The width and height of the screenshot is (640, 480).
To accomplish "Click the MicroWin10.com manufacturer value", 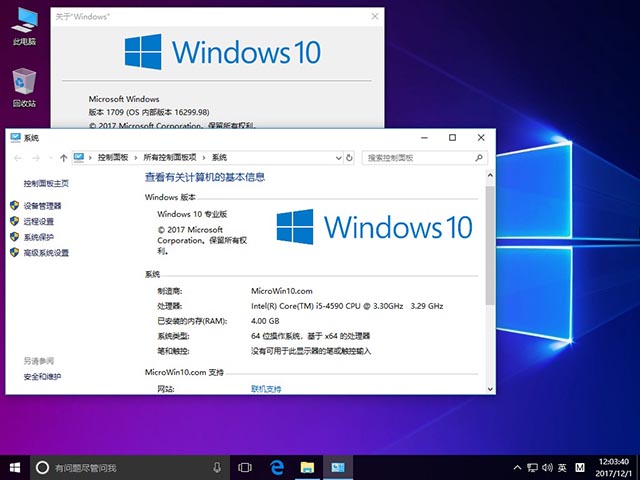I will tap(282, 291).
